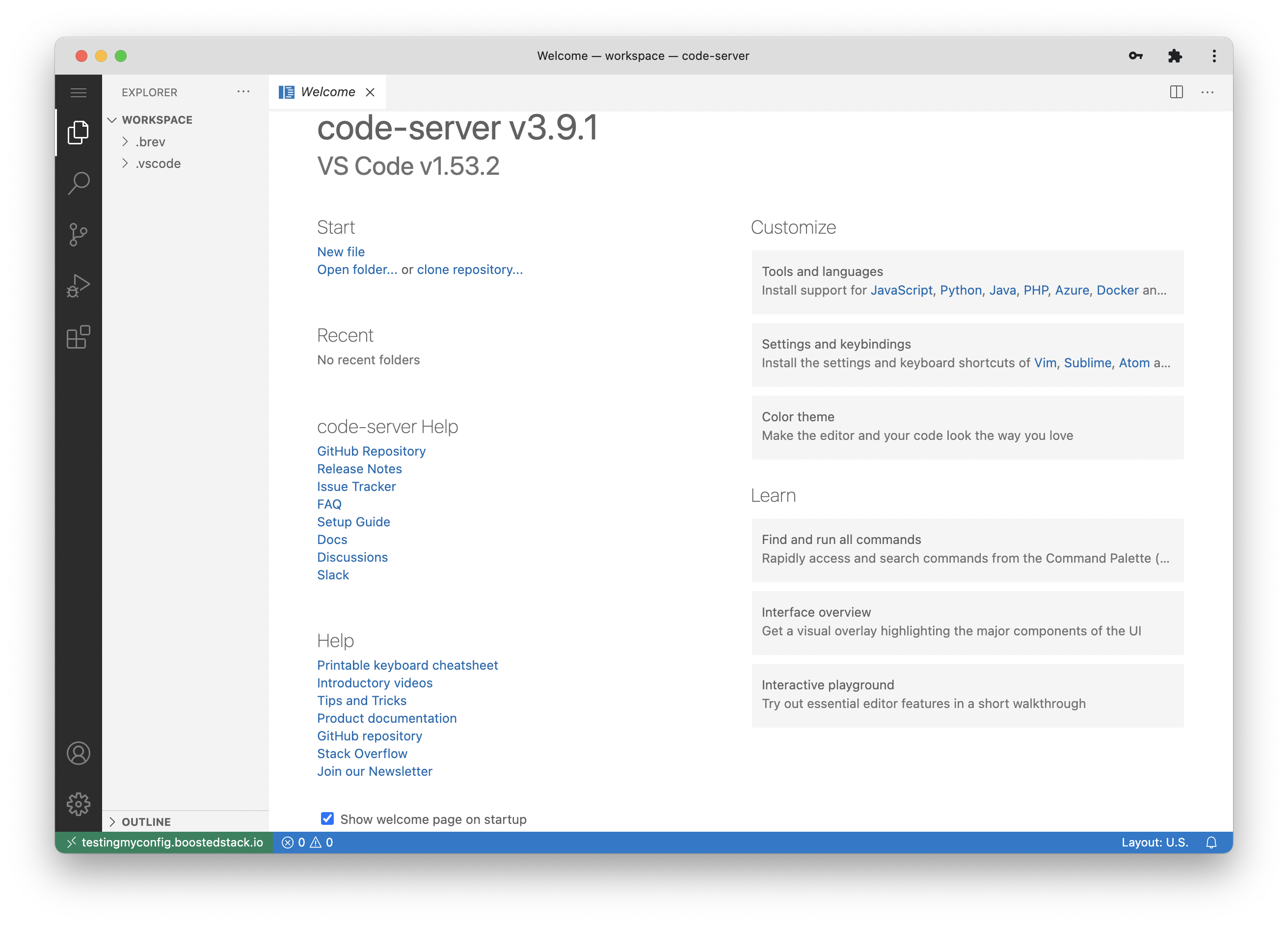Open the Source Control view
Screen dimensions: 1288x926
(x=79, y=234)
